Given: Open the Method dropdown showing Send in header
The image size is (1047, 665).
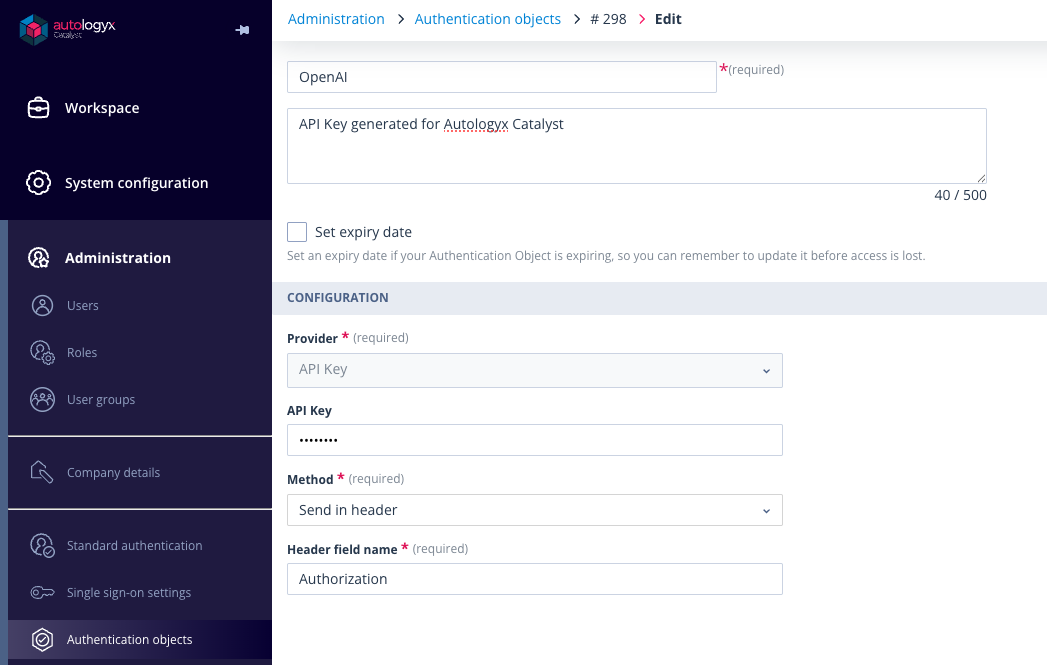Looking at the screenshot, I should point(535,510).
